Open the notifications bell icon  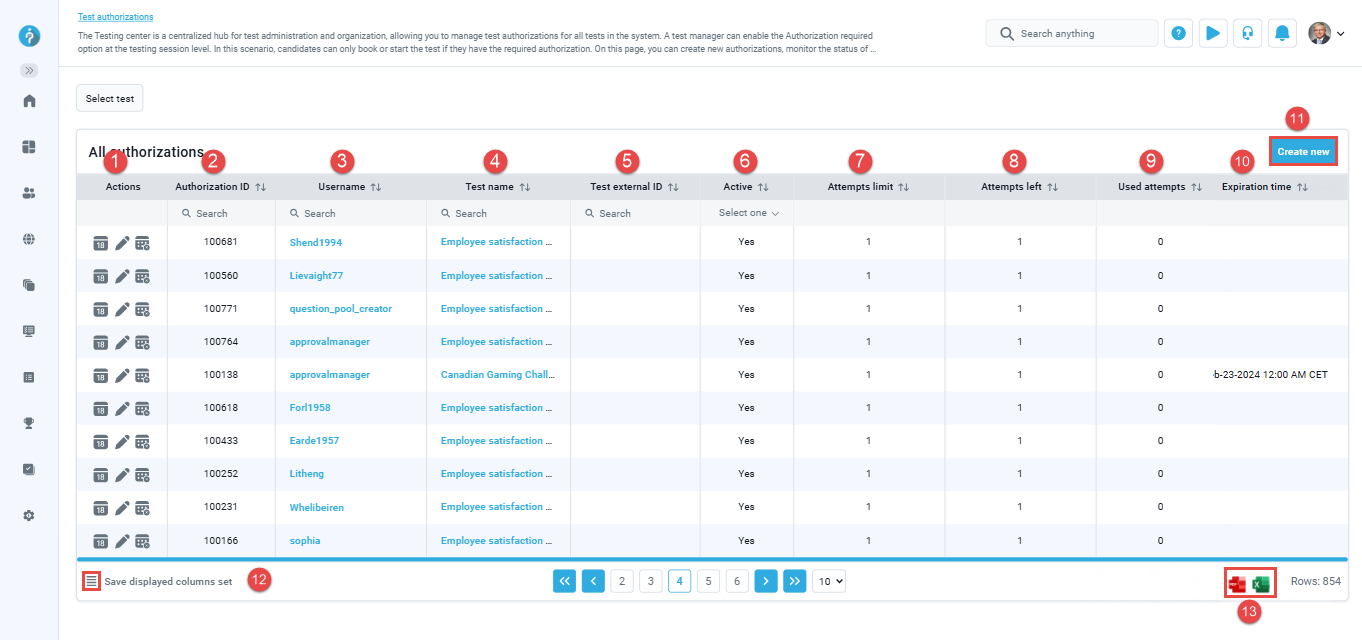point(1282,33)
